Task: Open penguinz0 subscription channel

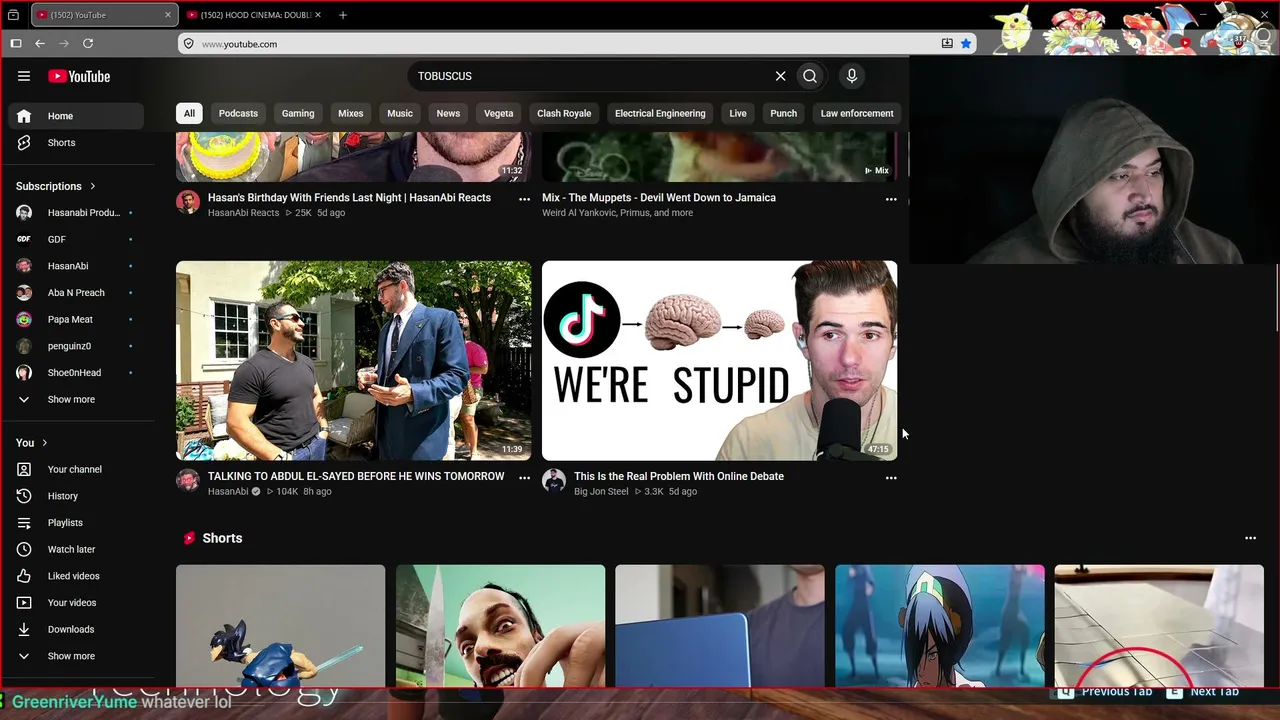Action: pos(76,346)
